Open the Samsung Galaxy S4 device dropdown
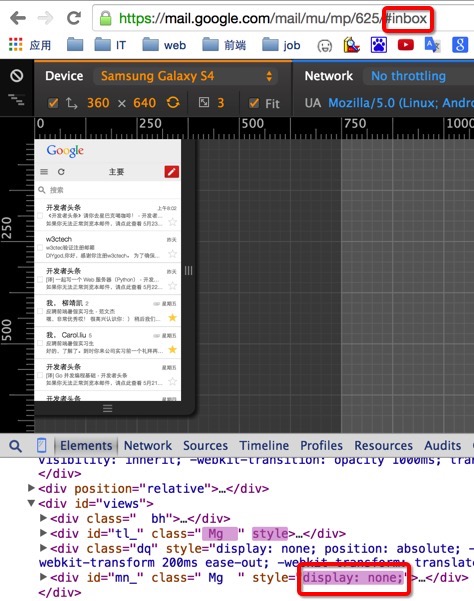The height and width of the screenshot is (601, 474). pyautogui.click(x=185, y=76)
